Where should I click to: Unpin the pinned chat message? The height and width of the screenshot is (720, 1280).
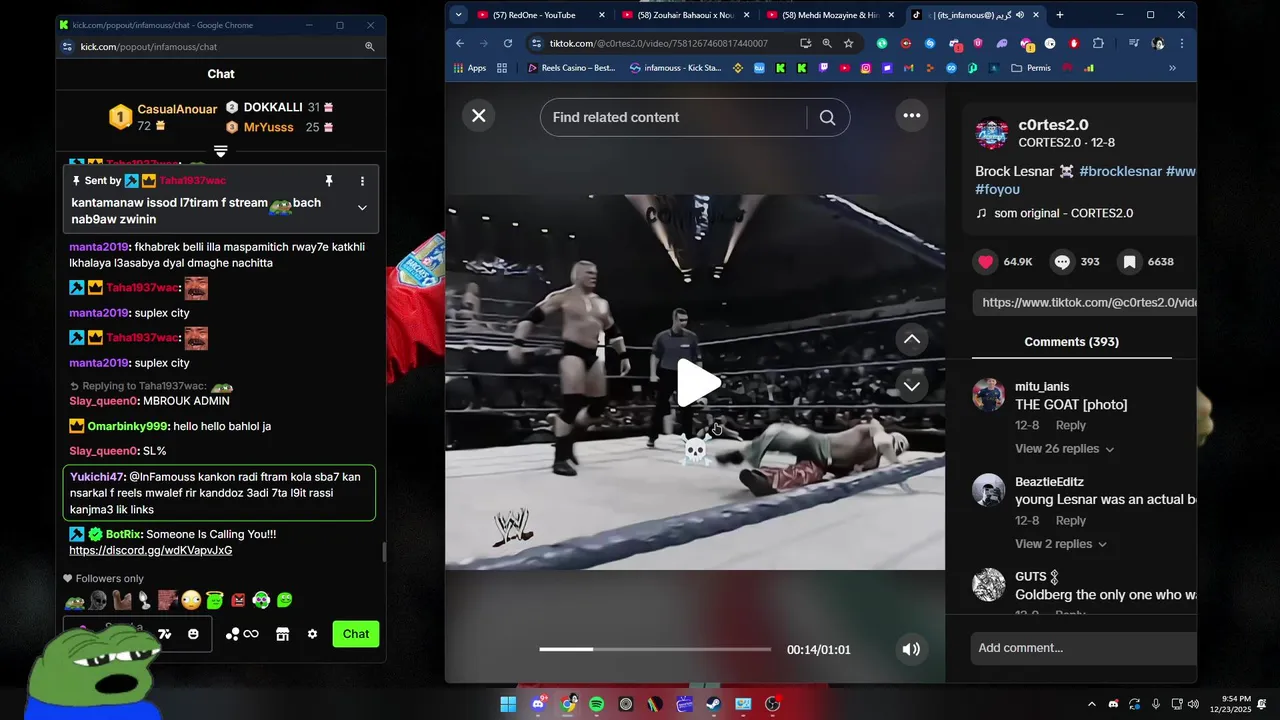tap(328, 181)
